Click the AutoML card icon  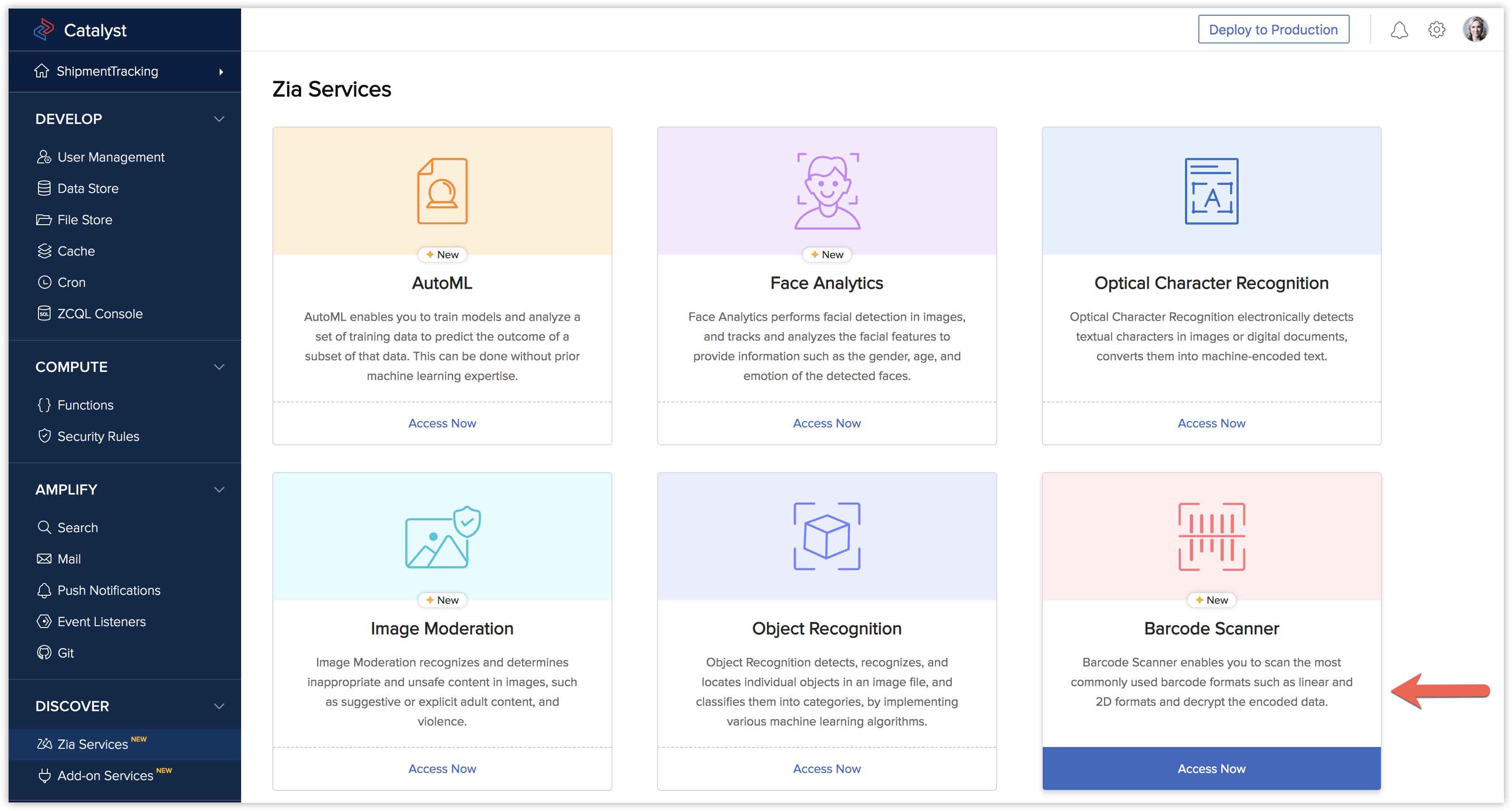pos(442,191)
